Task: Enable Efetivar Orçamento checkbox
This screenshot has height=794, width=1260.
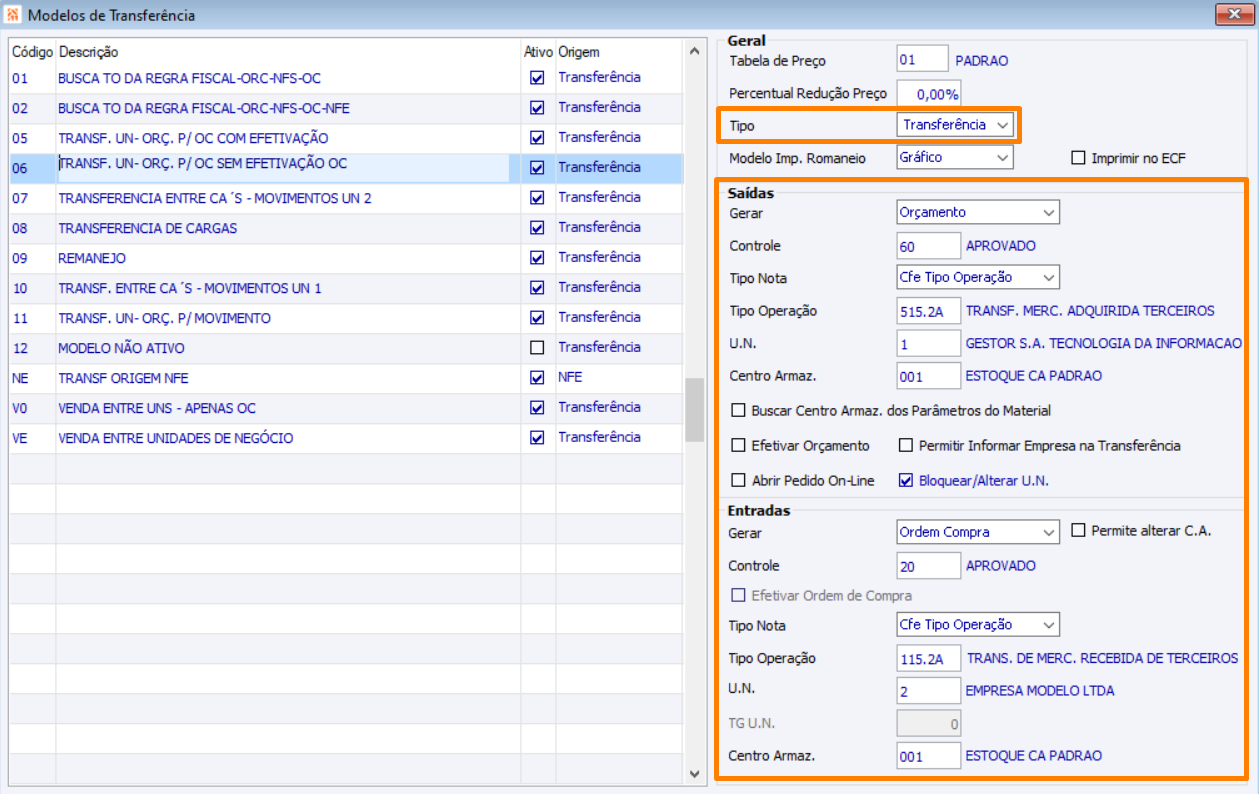Action: [x=739, y=445]
